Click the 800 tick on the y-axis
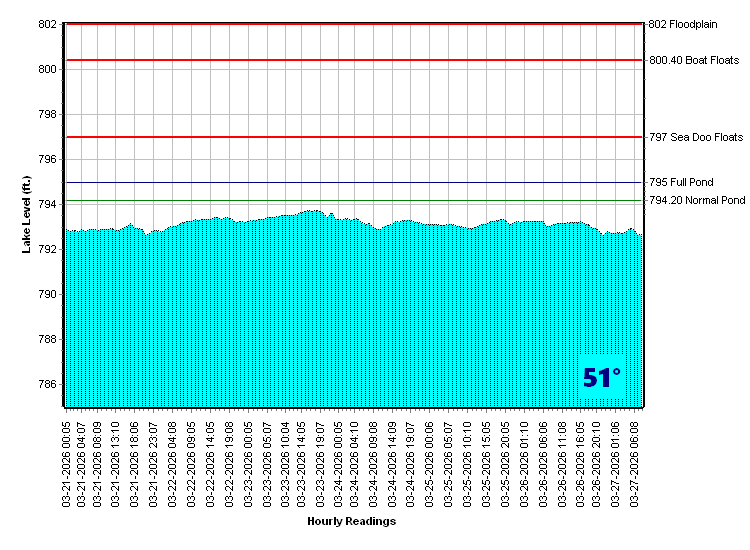 48,69
